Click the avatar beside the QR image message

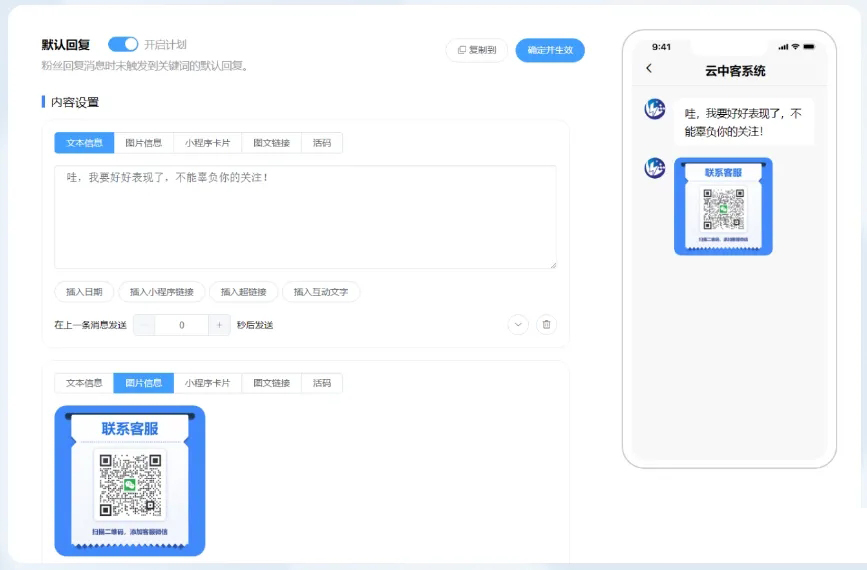(655, 168)
